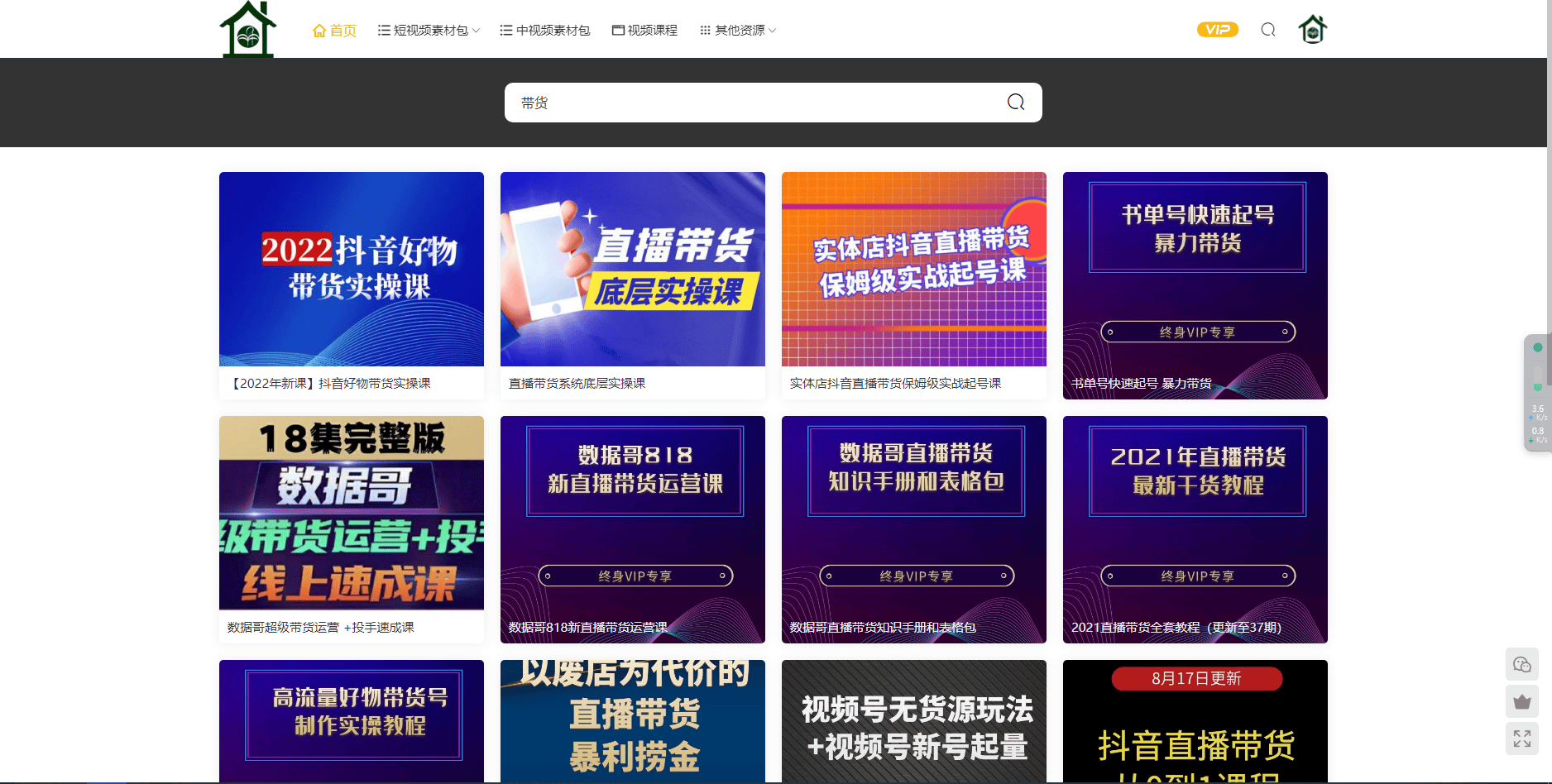
Task: Open 2021直播带货全套教程 card
Action: (x=1195, y=529)
